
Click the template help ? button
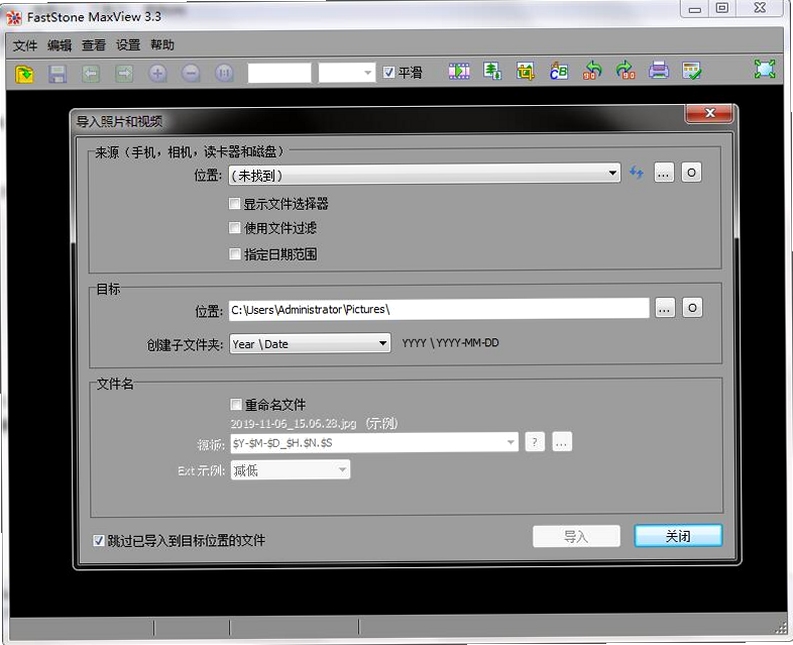pyautogui.click(x=535, y=442)
